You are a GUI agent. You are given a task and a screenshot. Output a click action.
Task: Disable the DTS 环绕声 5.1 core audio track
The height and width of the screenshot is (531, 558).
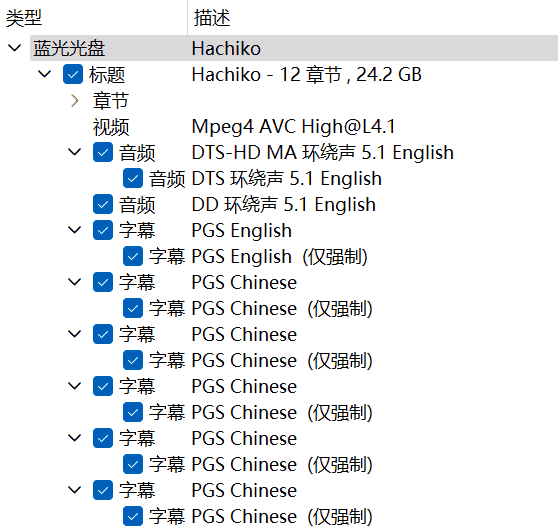point(133,178)
